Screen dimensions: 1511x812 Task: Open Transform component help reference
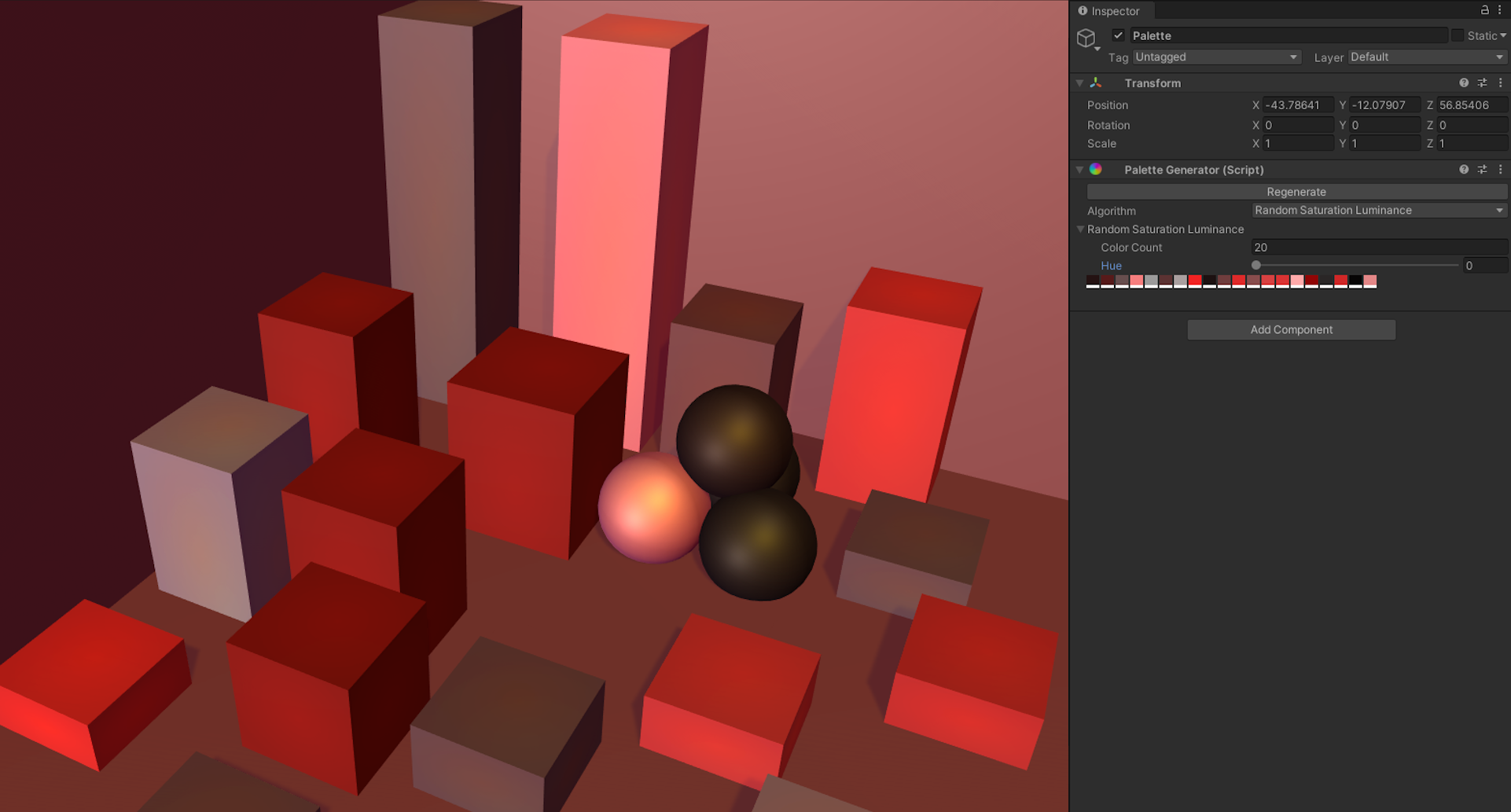[x=1464, y=83]
